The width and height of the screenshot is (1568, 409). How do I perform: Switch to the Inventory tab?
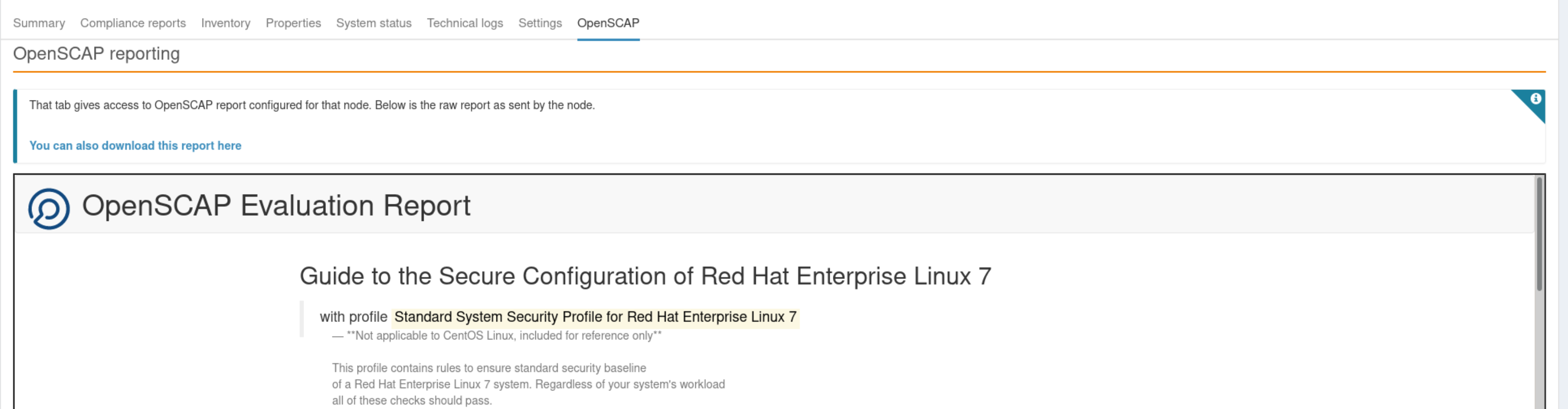(x=226, y=23)
